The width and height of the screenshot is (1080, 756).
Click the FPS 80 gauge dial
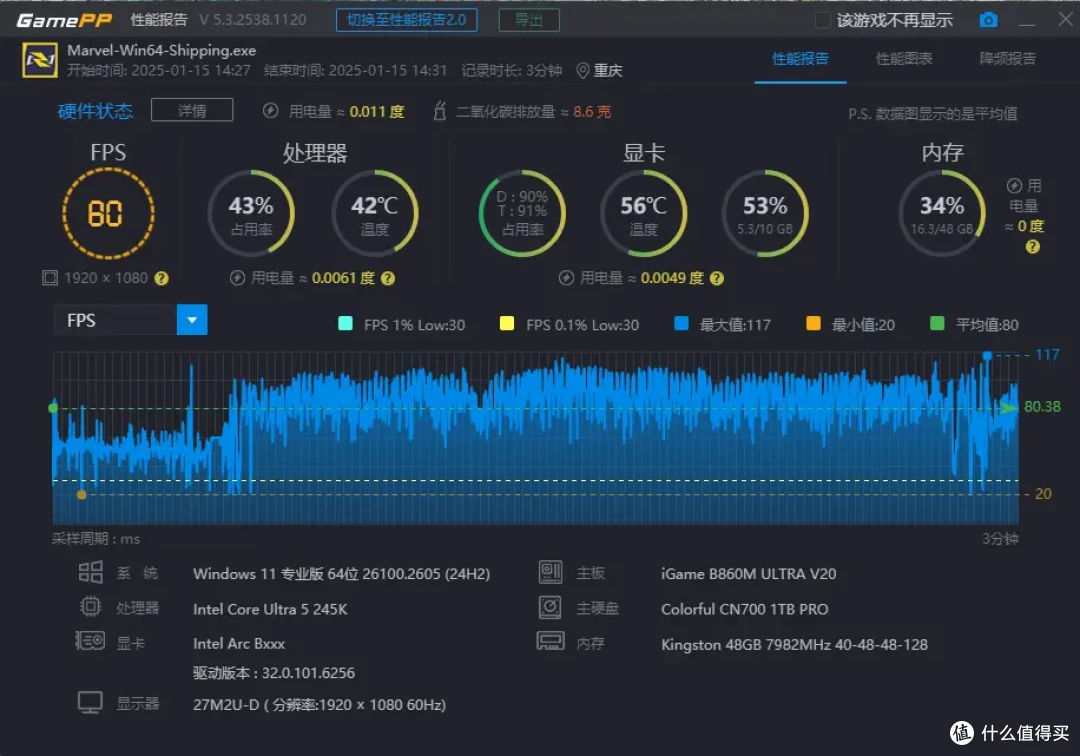pyautogui.click(x=108, y=213)
